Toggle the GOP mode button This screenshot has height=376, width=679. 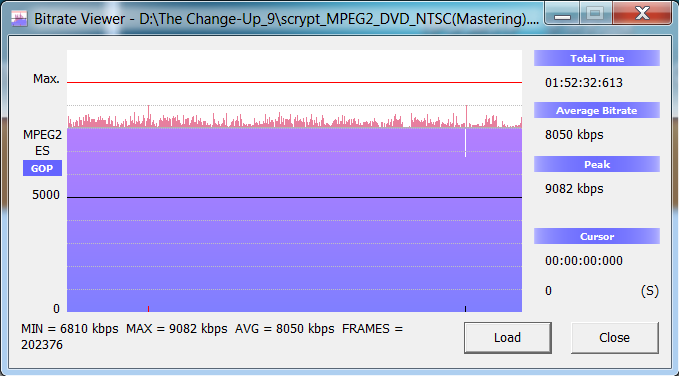click(x=42, y=168)
